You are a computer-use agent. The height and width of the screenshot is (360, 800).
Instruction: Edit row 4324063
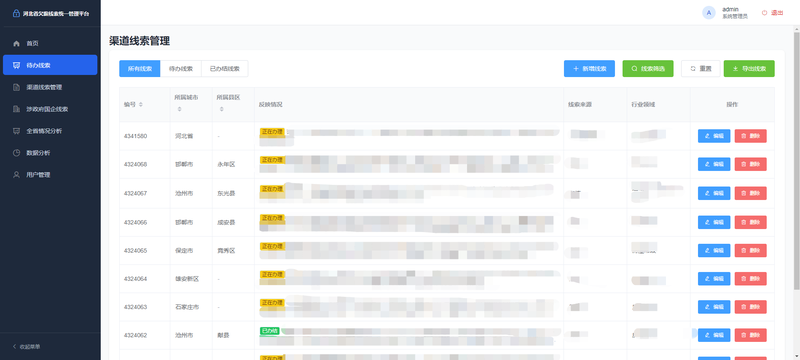point(714,307)
